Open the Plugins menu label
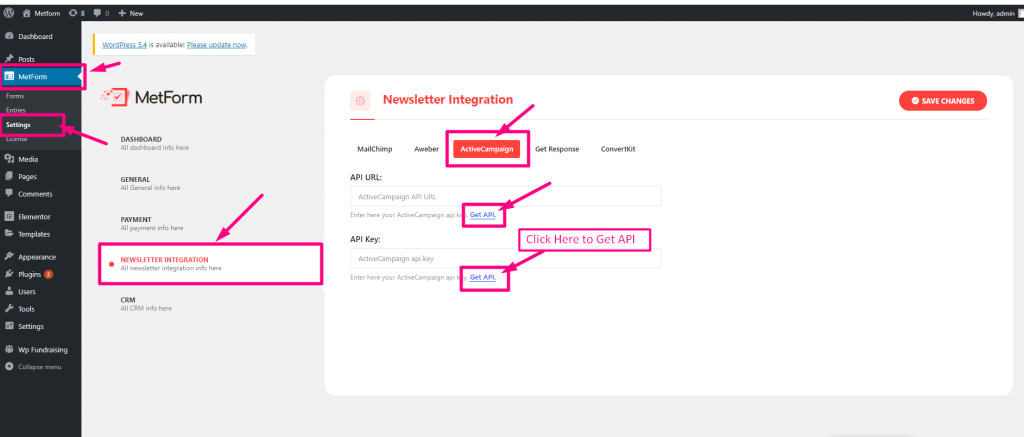Image resolution: width=1024 pixels, height=437 pixels. pos(29,274)
